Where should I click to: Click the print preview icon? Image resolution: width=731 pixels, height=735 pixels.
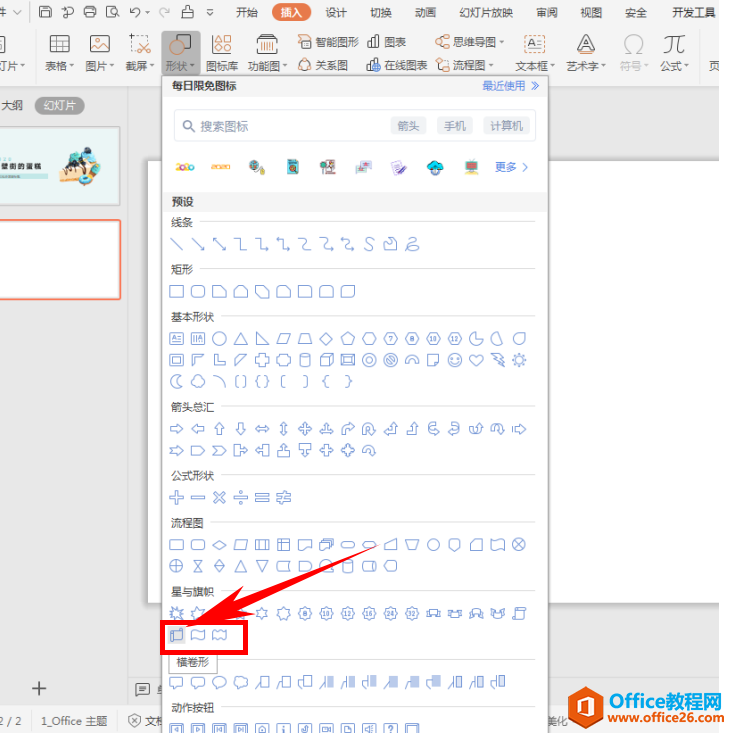113,12
